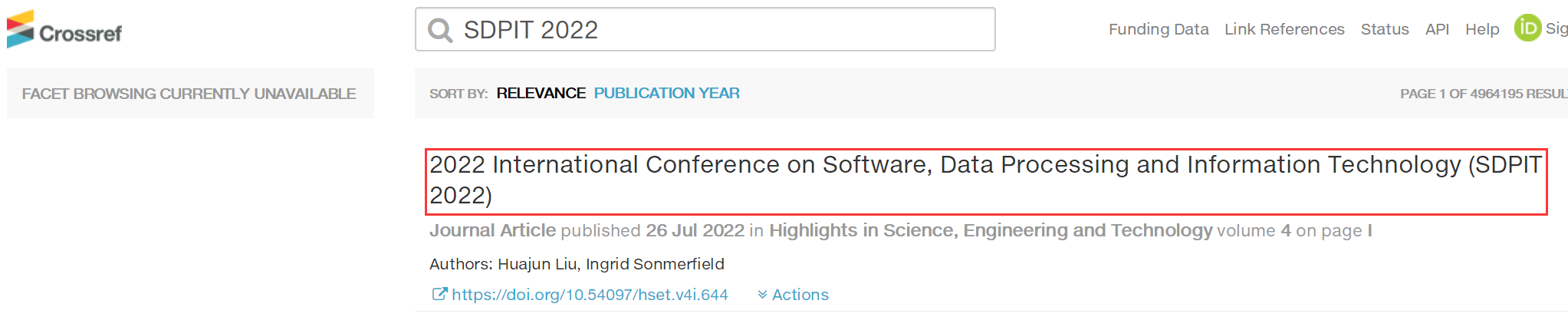Sort results by Relevance
The image size is (1568, 317).
point(541,93)
